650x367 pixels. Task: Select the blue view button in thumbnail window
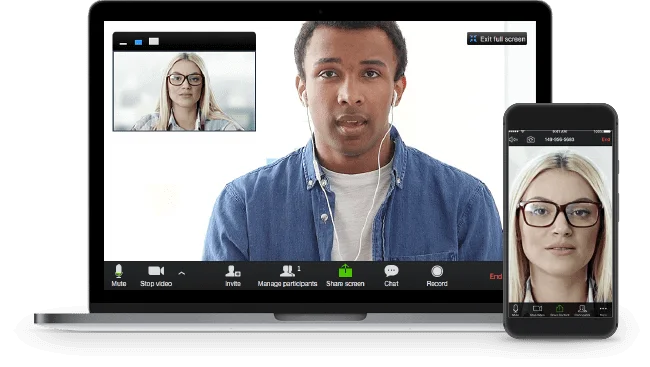click(138, 42)
